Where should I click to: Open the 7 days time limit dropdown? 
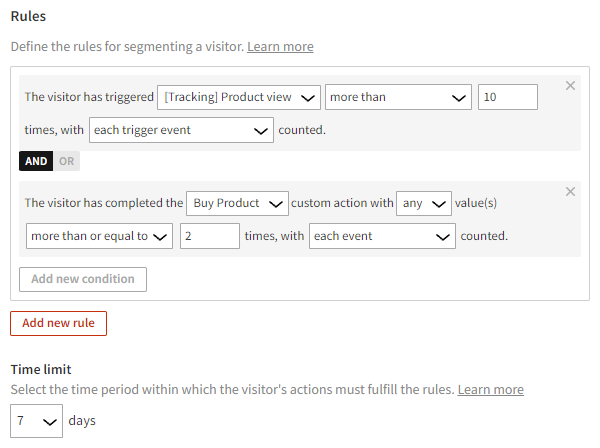tap(36, 421)
